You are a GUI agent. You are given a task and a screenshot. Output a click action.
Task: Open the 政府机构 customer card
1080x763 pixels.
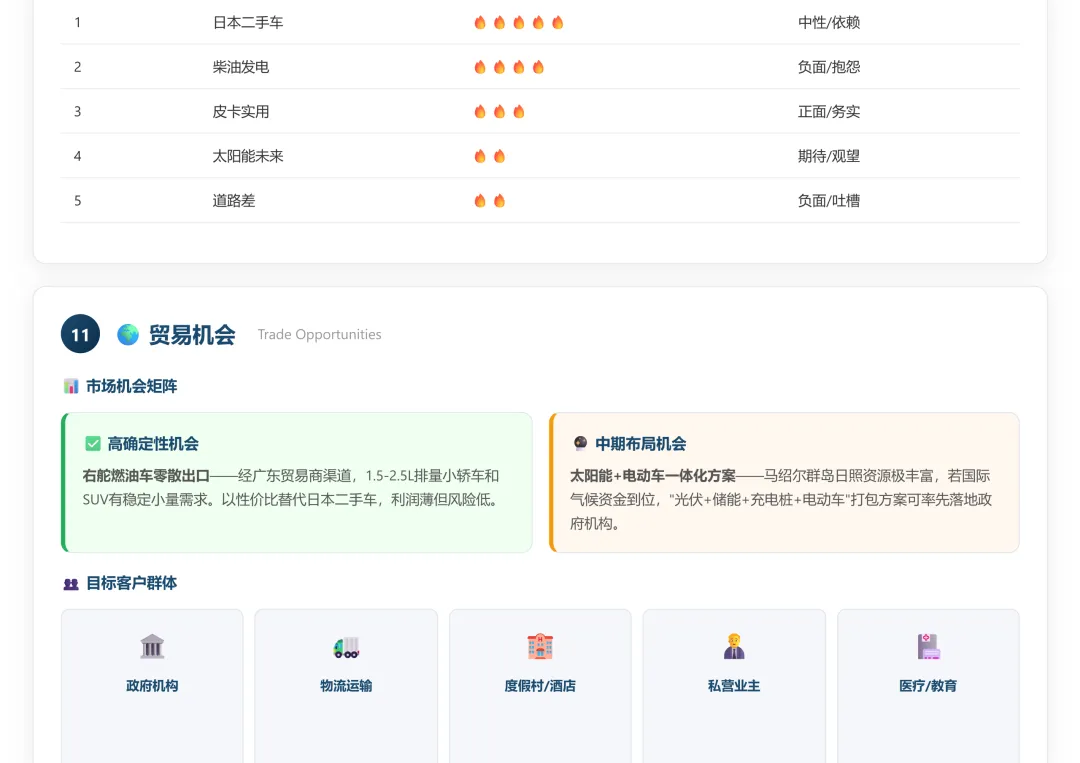tap(152, 686)
